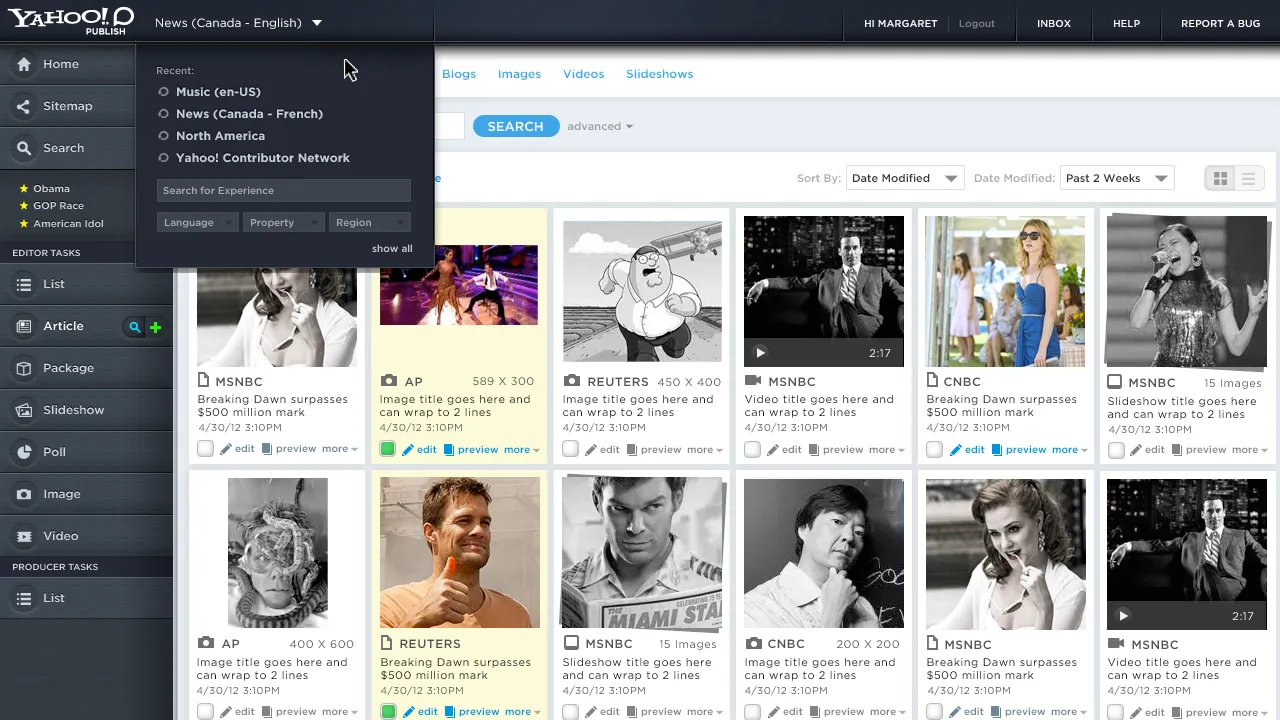
Task: Open the Sort By Date Modified dropdown
Action: point(905,178)
